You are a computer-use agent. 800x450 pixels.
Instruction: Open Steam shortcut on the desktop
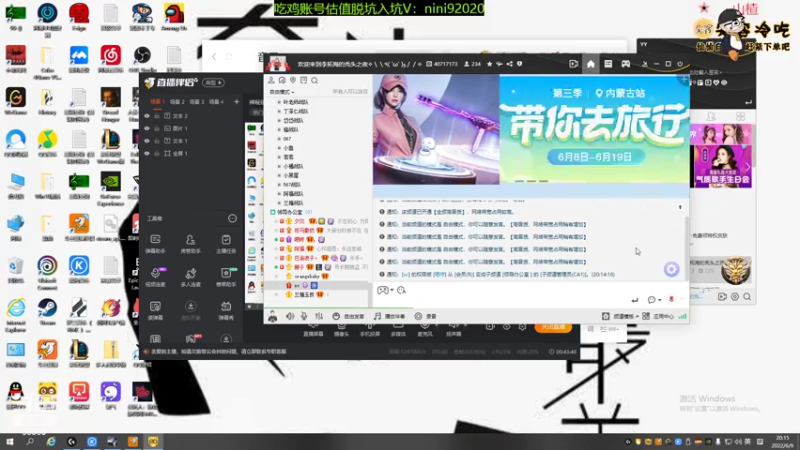point(47,312)
